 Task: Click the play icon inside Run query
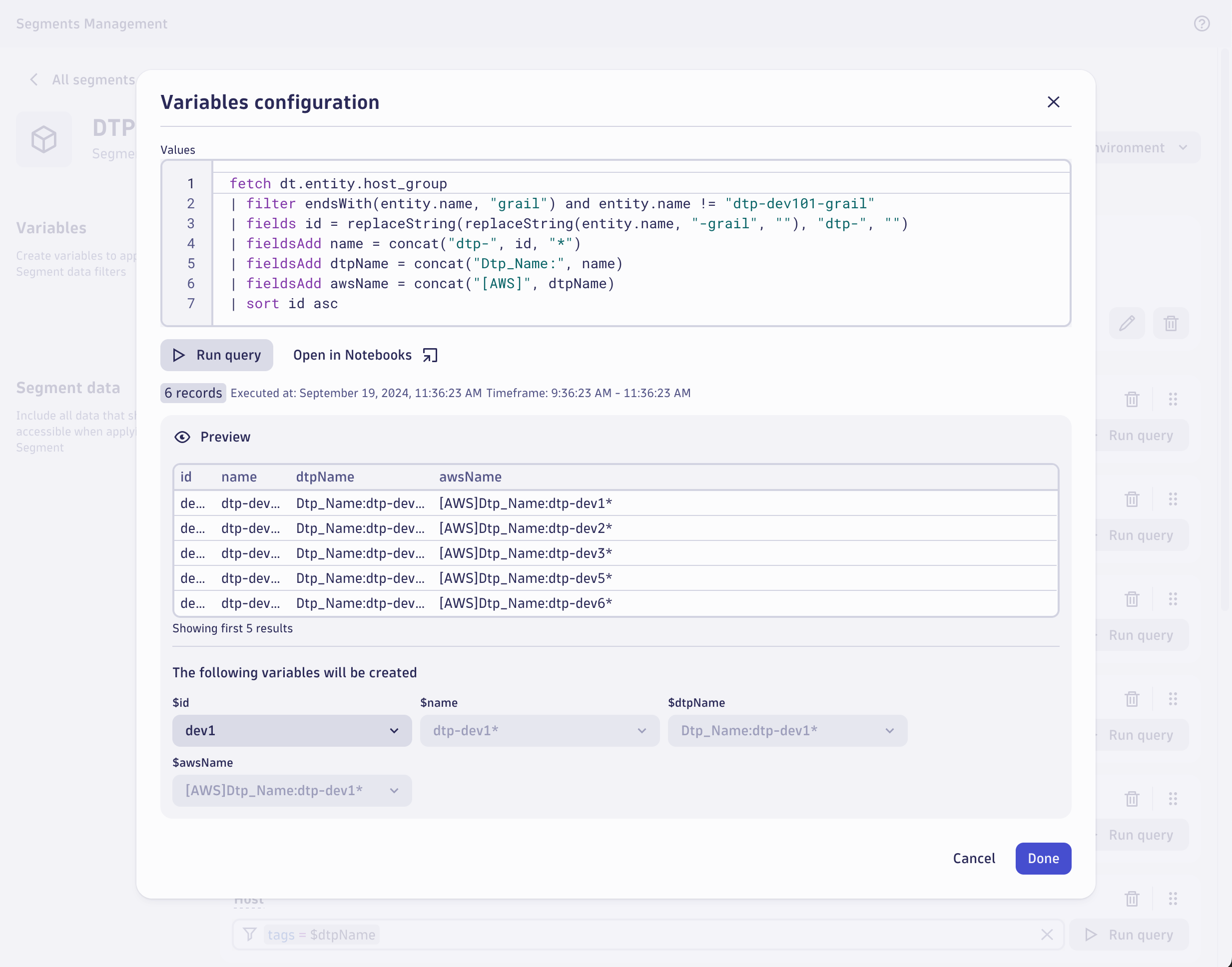click(x=179, y=355)
